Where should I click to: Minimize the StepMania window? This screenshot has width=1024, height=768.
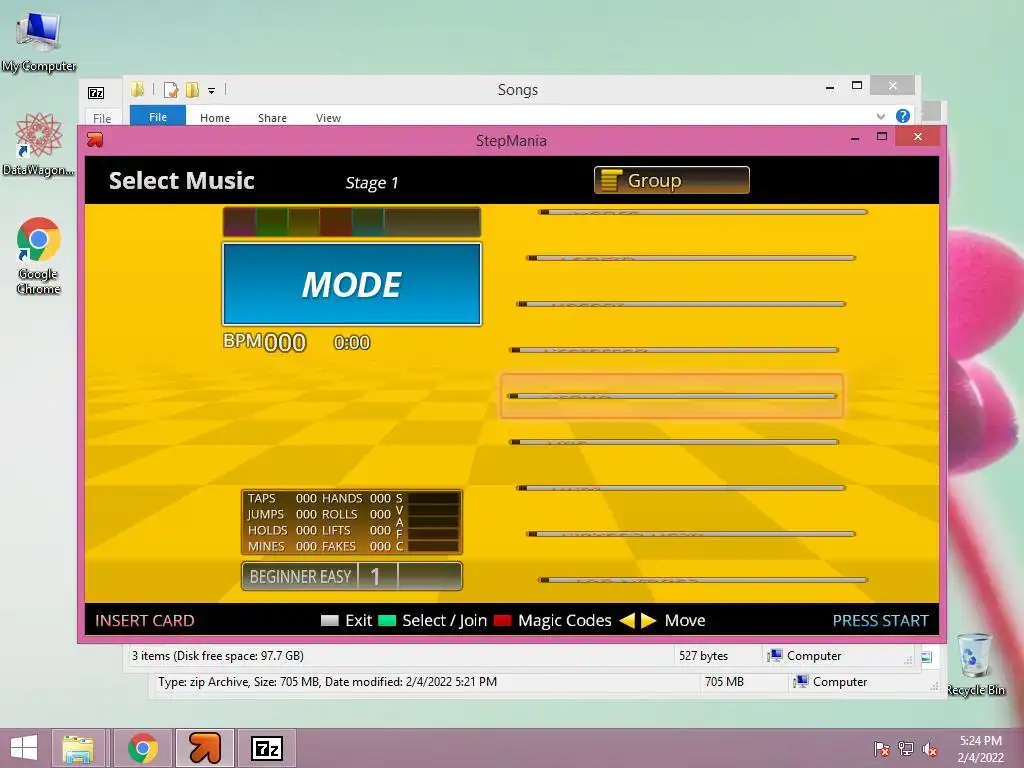(x=854, y=138)
